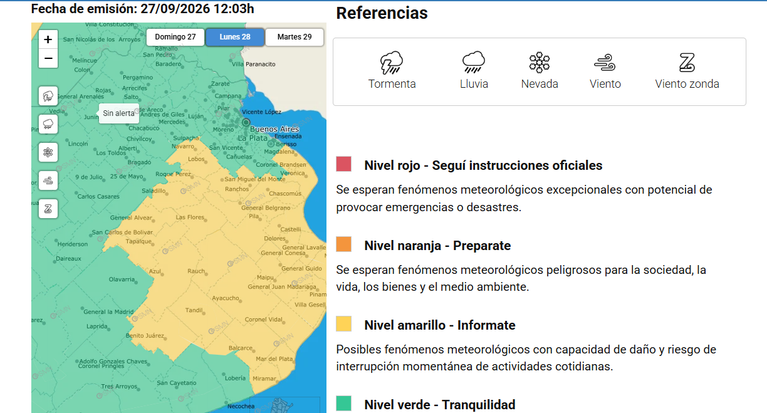This screenshot has height=413, width=767.
Task: Click the Balcarce label on map
Action: point(240,348)
